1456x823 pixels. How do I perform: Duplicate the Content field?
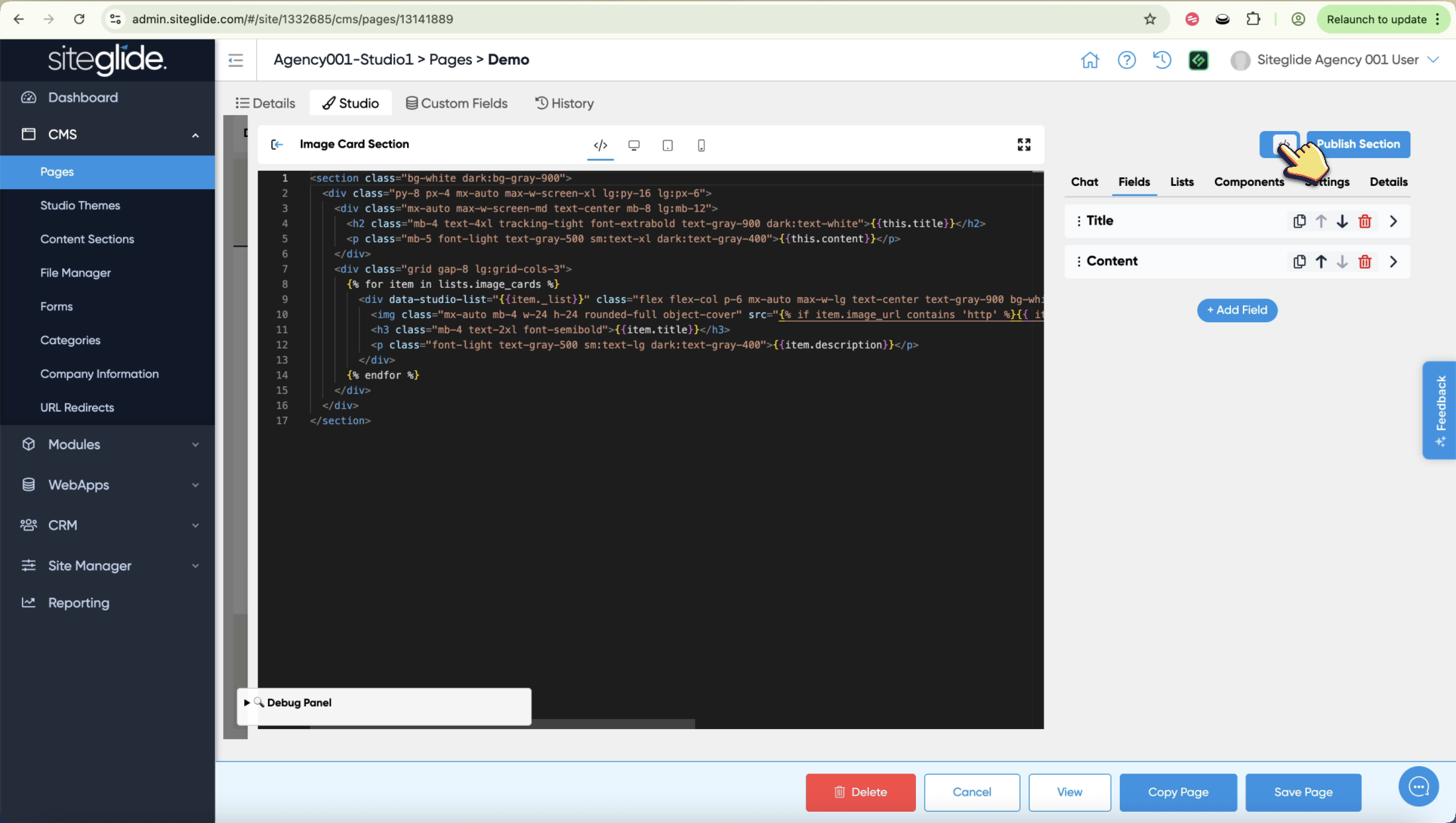(x=1299, y=262)
